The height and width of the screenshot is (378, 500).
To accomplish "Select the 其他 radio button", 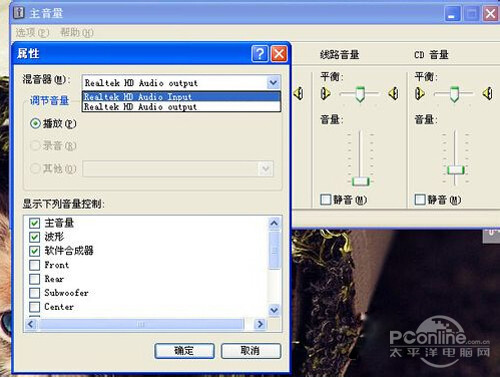I will (35, 168).
